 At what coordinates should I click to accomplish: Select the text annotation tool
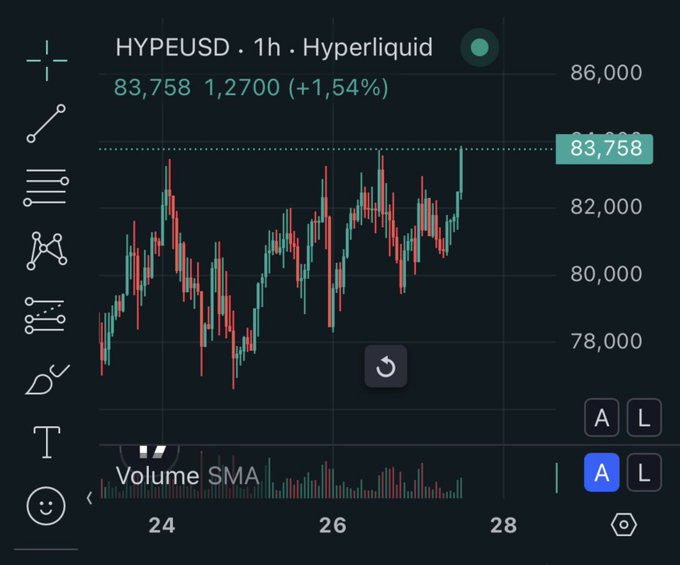point(47,442)
